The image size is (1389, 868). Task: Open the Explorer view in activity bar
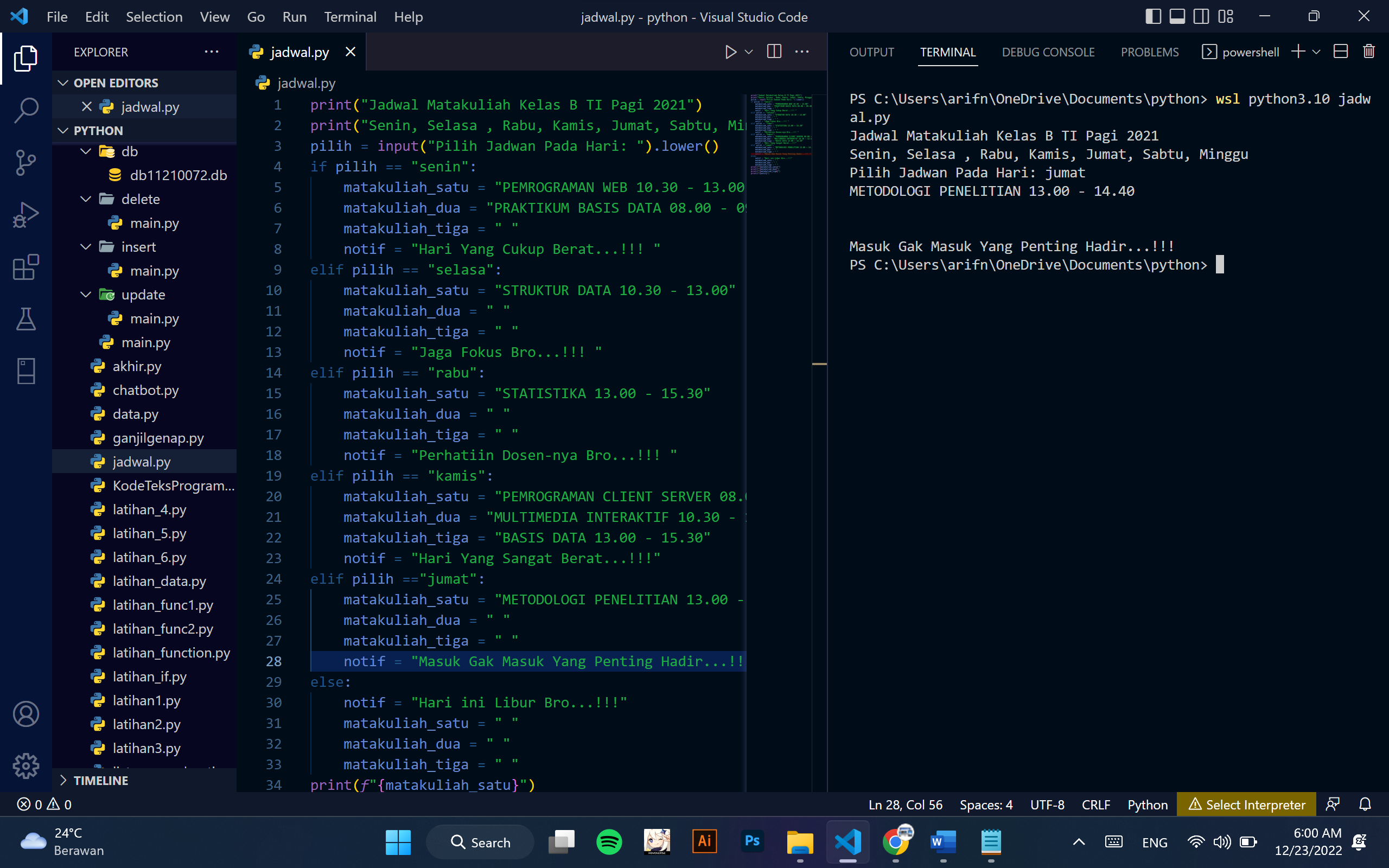pos(26,59)
